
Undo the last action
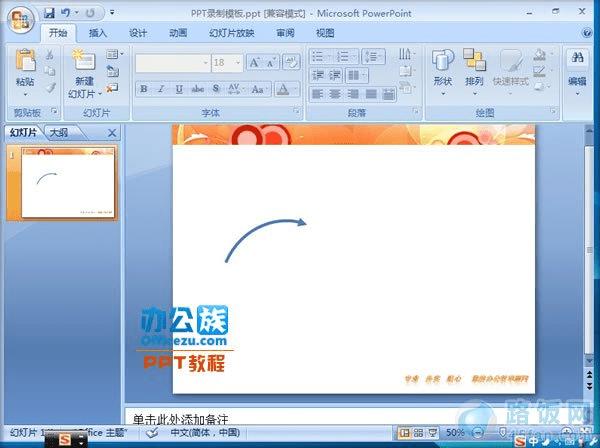[x=66, y=13]
